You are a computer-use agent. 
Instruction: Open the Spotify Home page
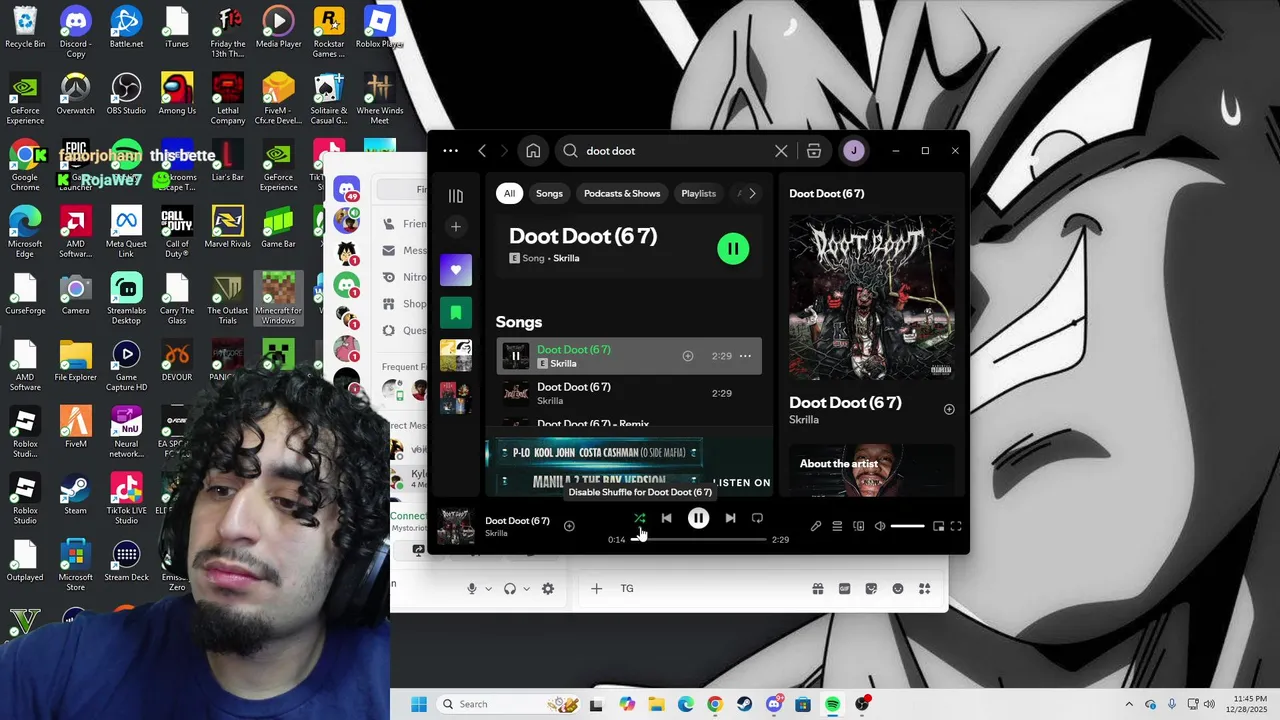pyautogui.click(x=533, y=151)
